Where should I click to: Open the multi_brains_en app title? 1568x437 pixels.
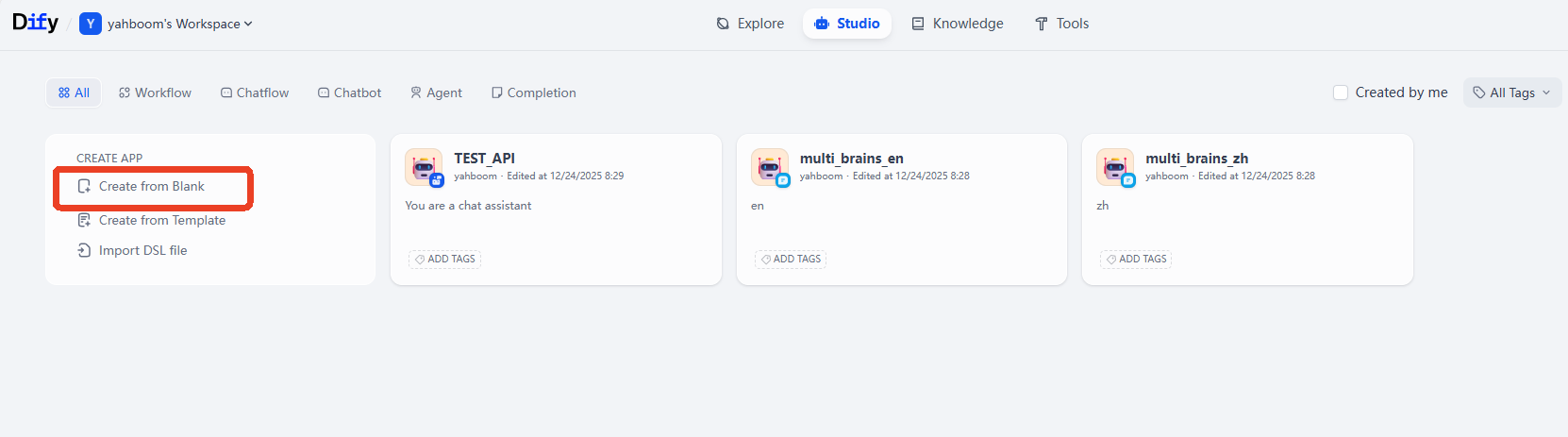pos(852,159)
